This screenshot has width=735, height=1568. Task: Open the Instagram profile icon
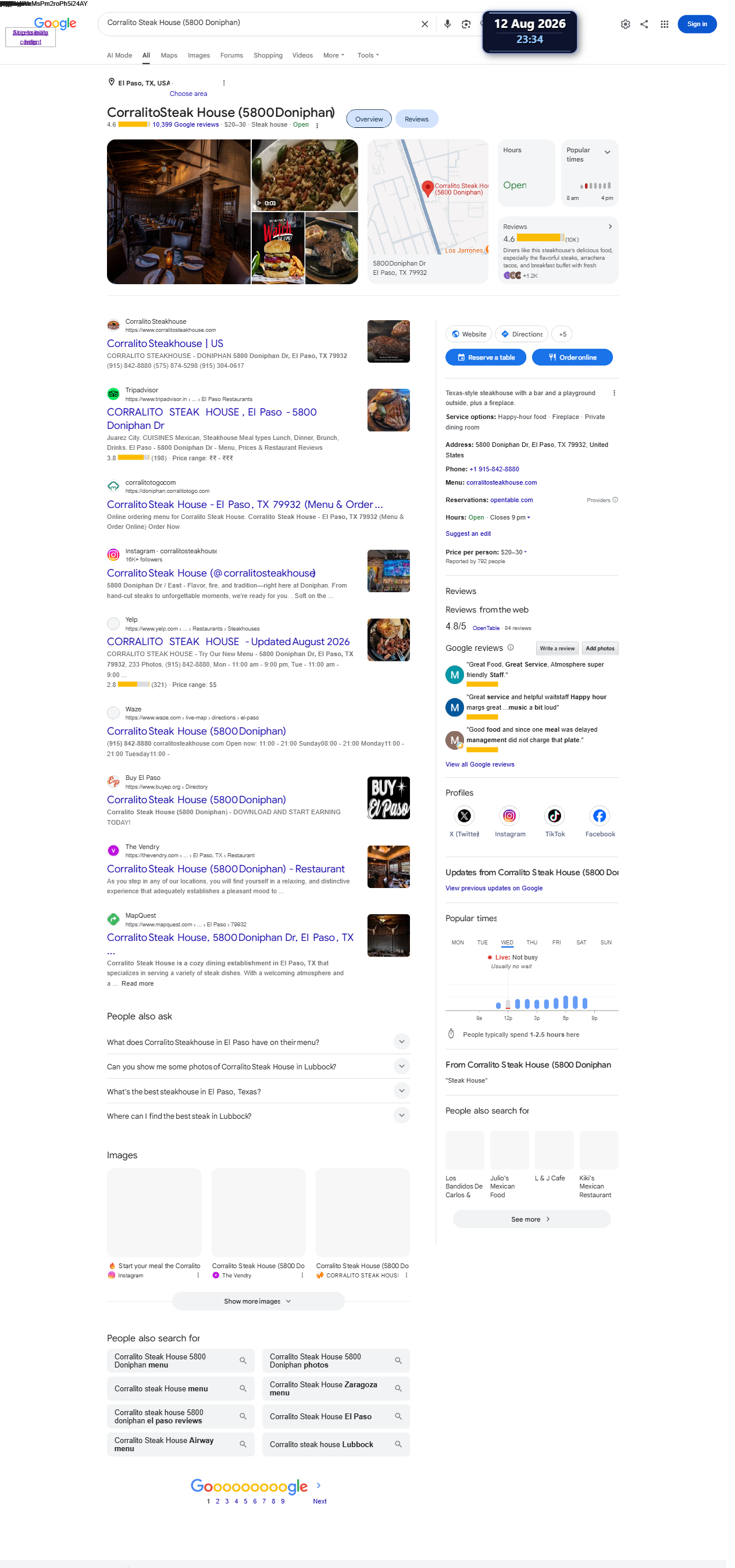point(509,815)
